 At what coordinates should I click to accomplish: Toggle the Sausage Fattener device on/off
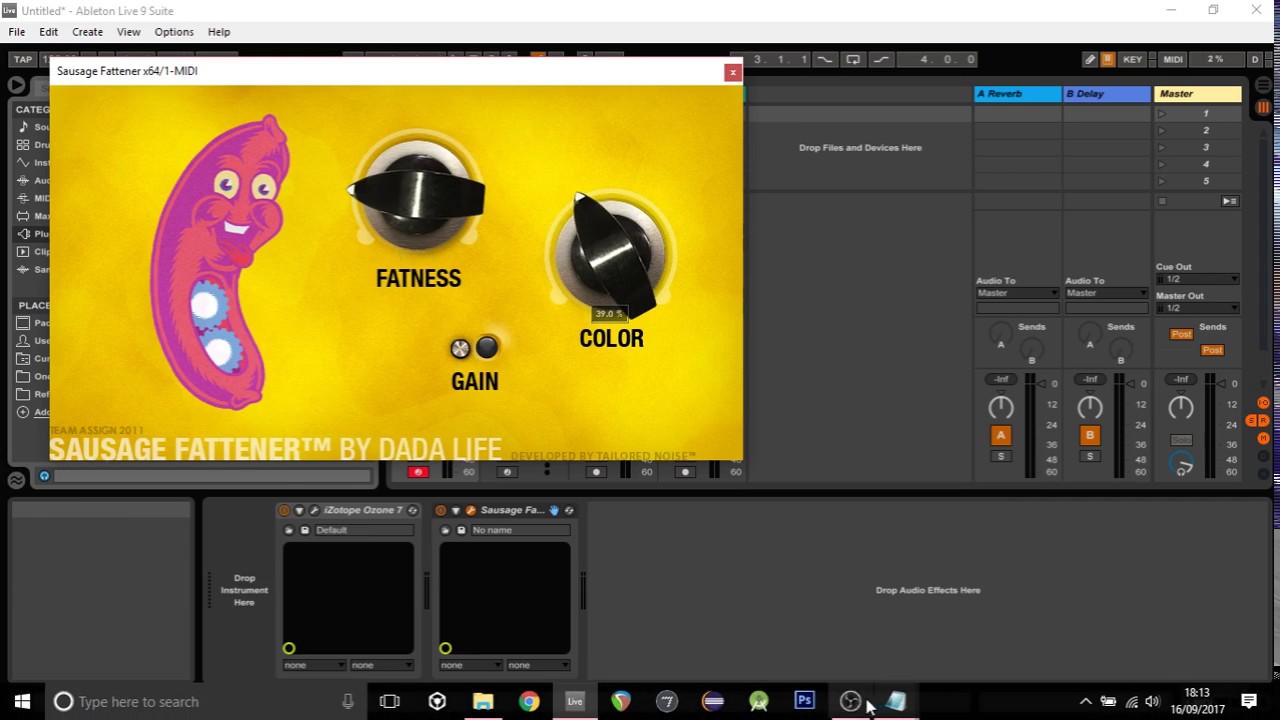[441, 510]
